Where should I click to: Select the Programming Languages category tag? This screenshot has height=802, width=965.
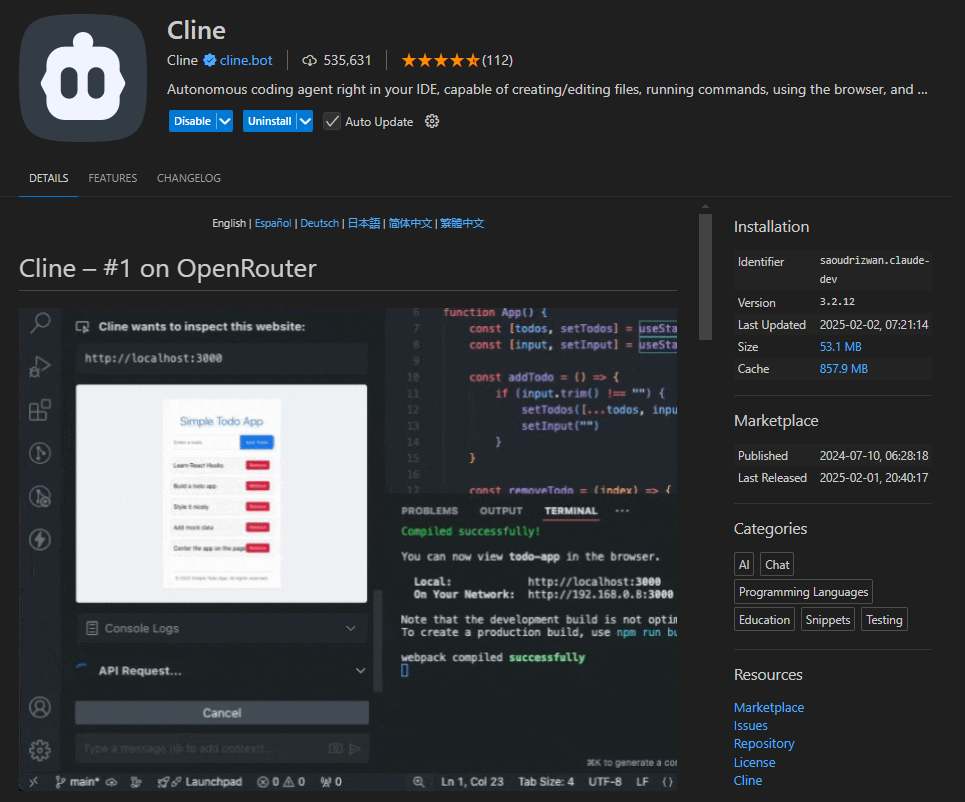pos(803,592)
